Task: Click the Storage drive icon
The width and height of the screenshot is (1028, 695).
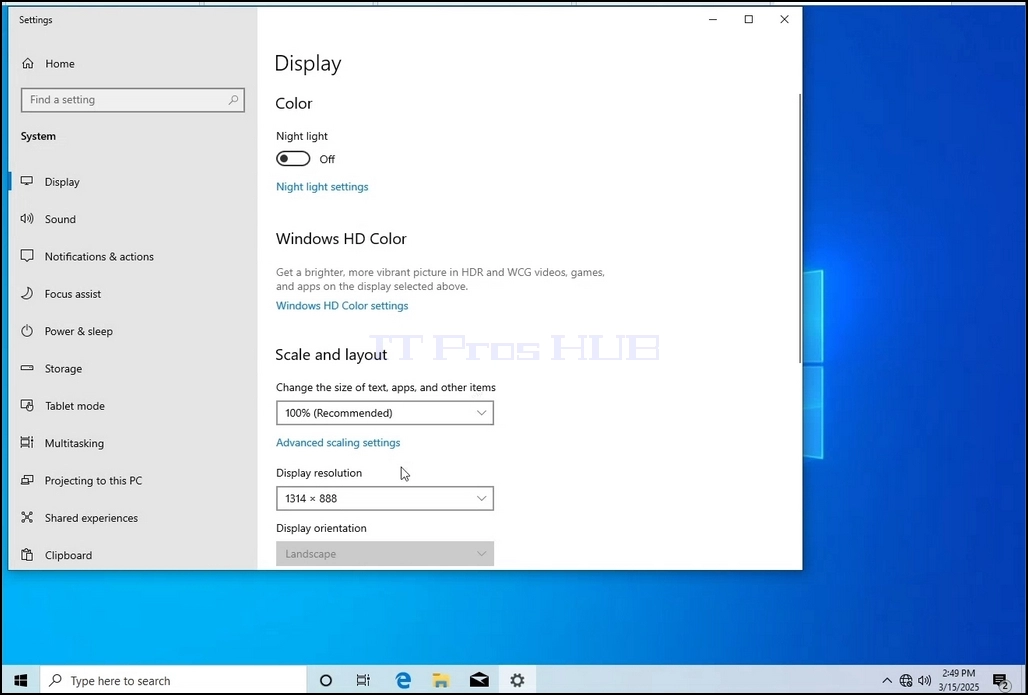Action: pos(27,368)
